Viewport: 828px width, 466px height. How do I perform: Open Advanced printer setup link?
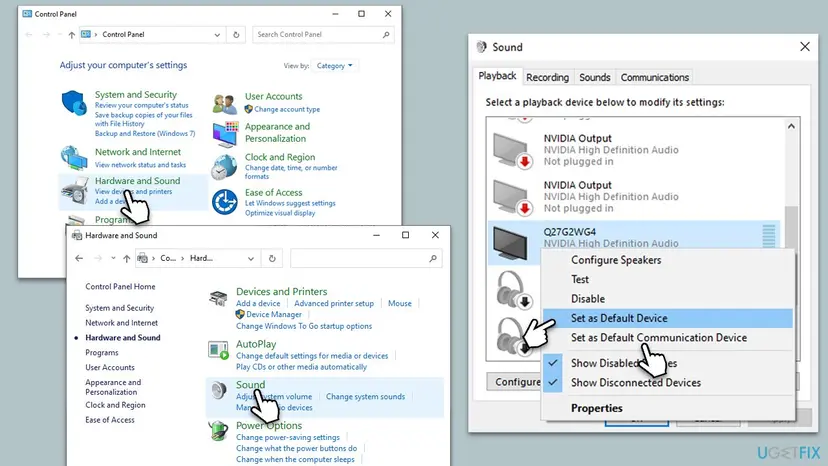[334, 303]
